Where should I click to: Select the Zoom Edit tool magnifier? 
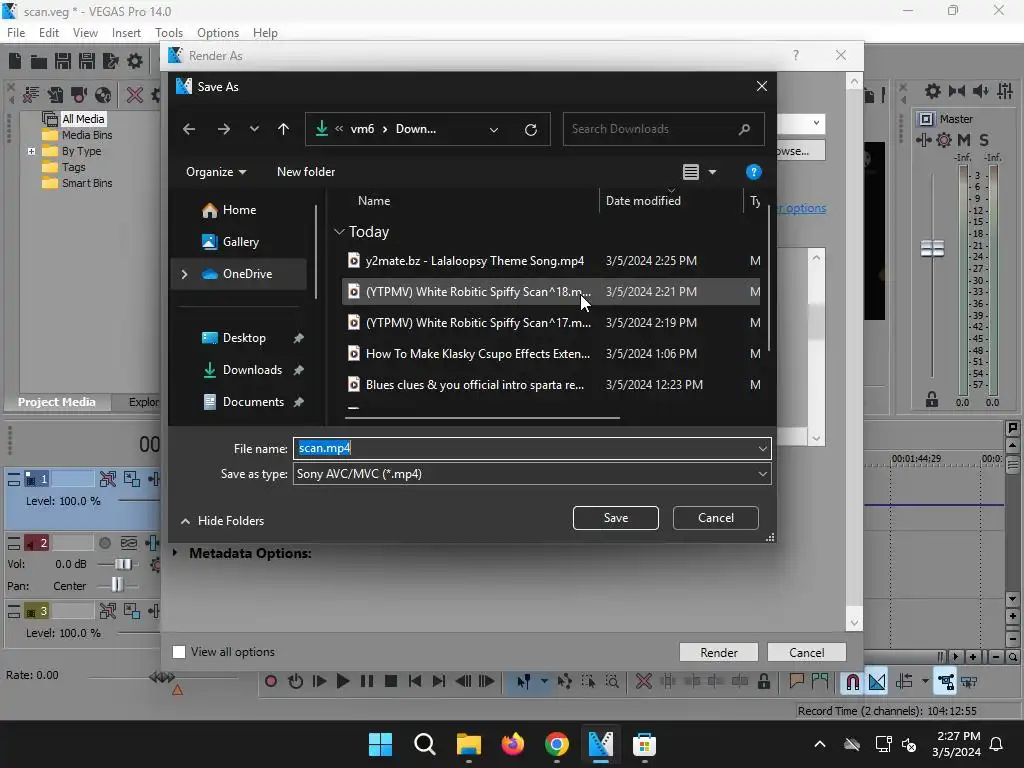pyautogui.click(x=612, y=682)
